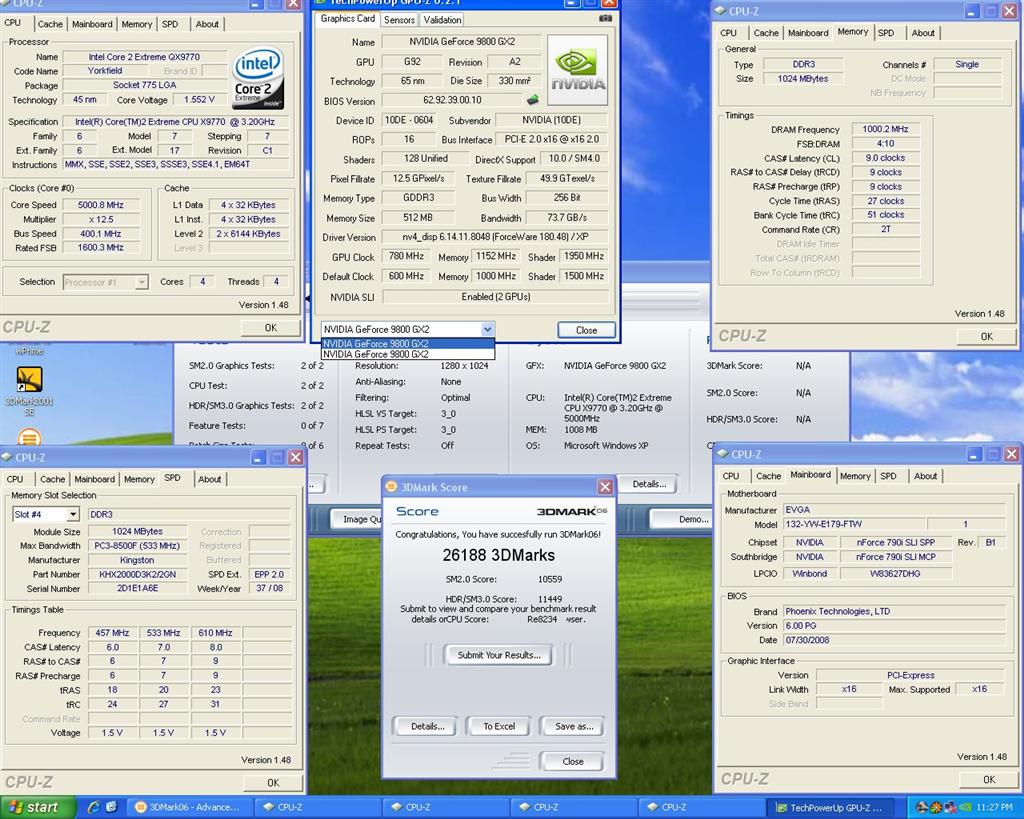Click the Part Number KHX2000D3K2/2GN field
The height and width of the screenshot is (819, 1024).
coord(138,574)
